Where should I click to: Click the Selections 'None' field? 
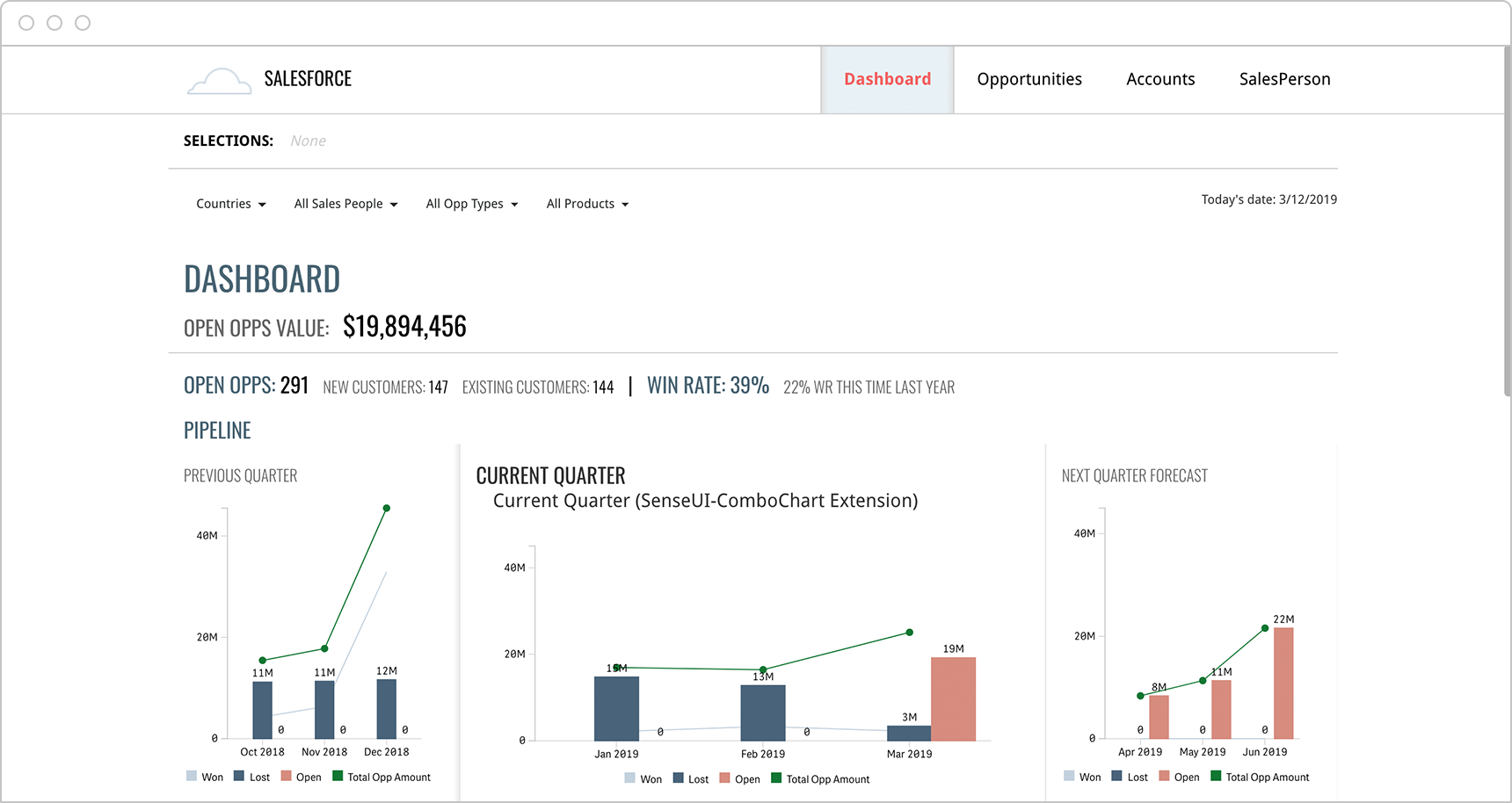tap(308, 141)
